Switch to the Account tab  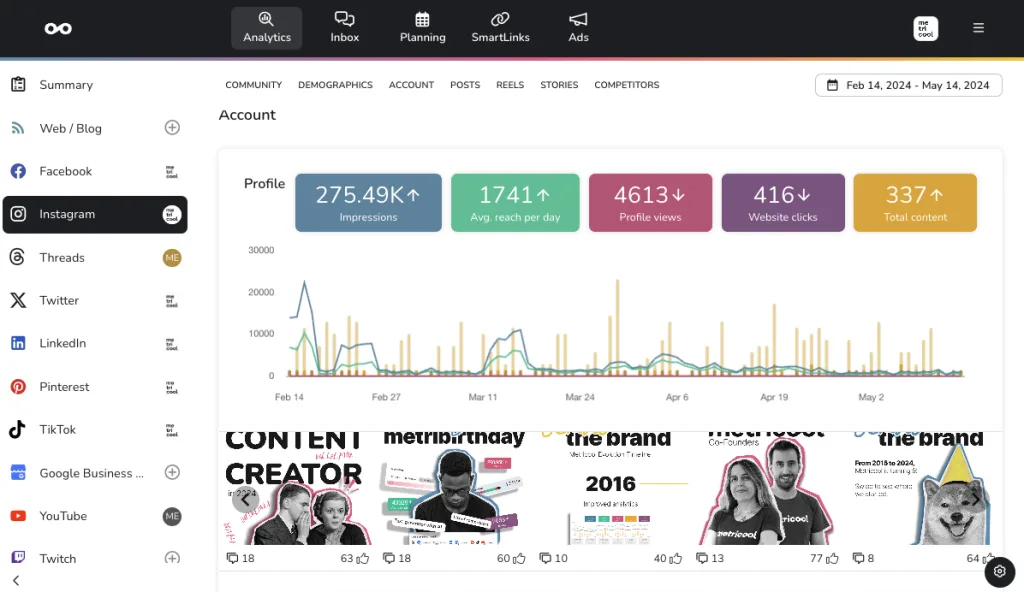tap(411, 85)
